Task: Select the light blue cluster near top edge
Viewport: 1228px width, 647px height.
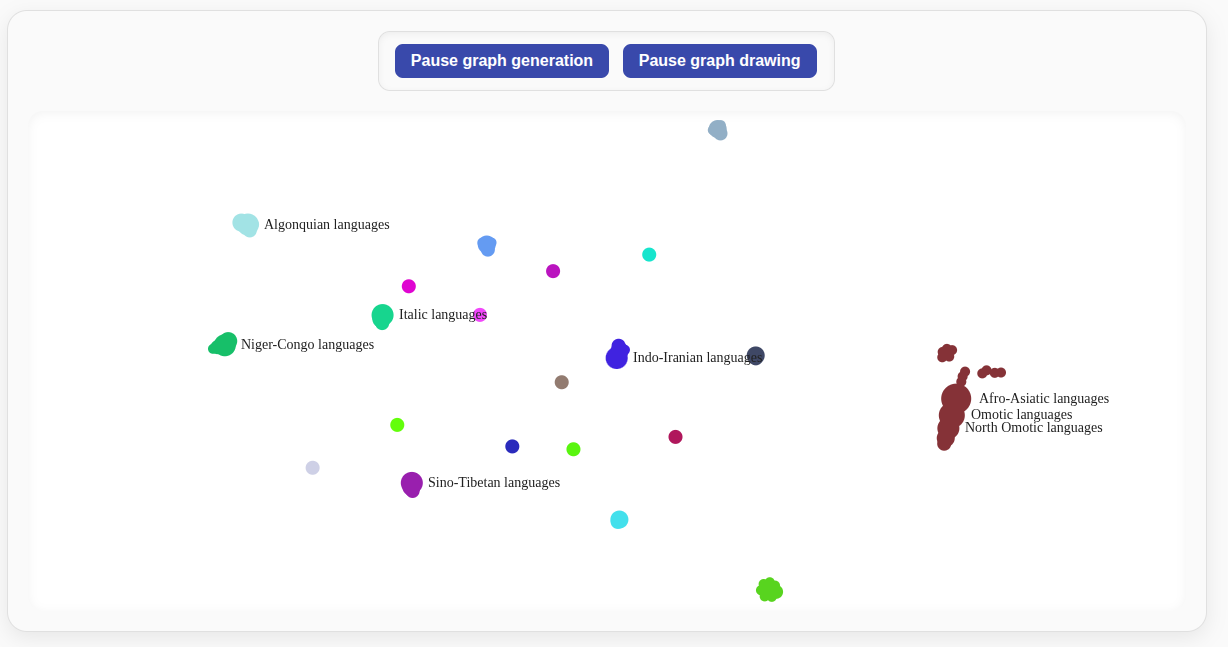Action: pos(717,129)
